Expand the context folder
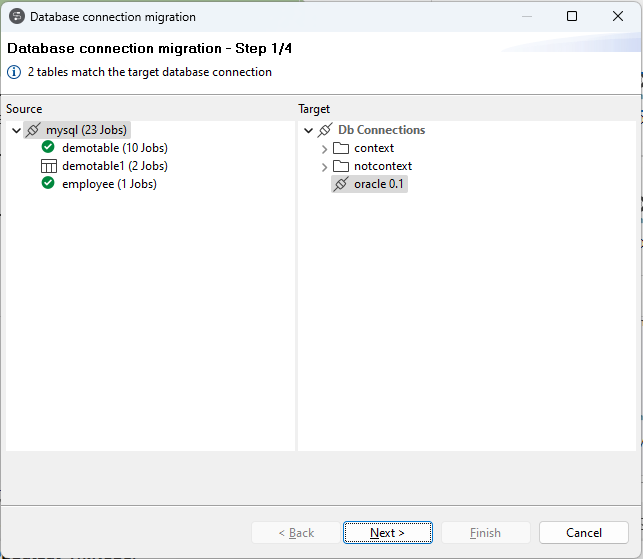 (324, 149)
